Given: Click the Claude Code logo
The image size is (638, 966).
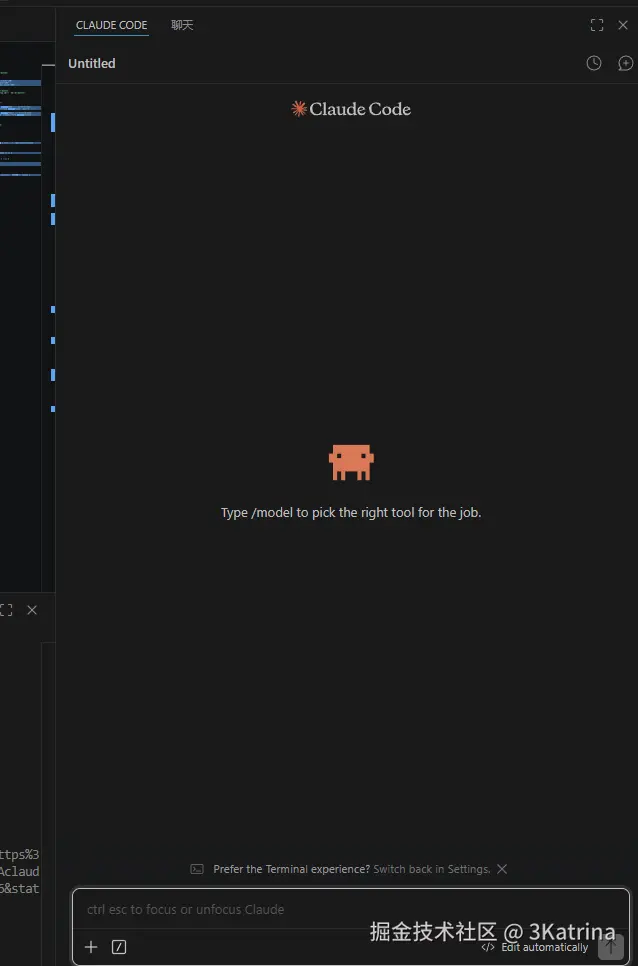Looking at the screenshot, I should (351, 109).
